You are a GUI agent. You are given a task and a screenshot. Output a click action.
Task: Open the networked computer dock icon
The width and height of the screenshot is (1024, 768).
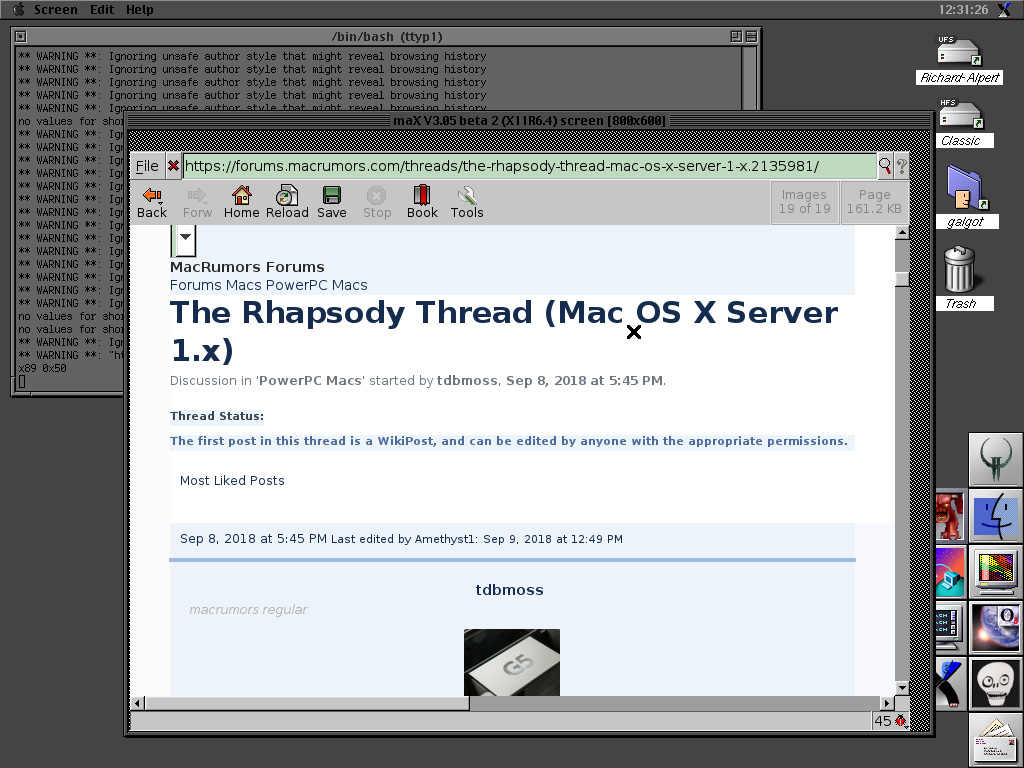(950, 572)
